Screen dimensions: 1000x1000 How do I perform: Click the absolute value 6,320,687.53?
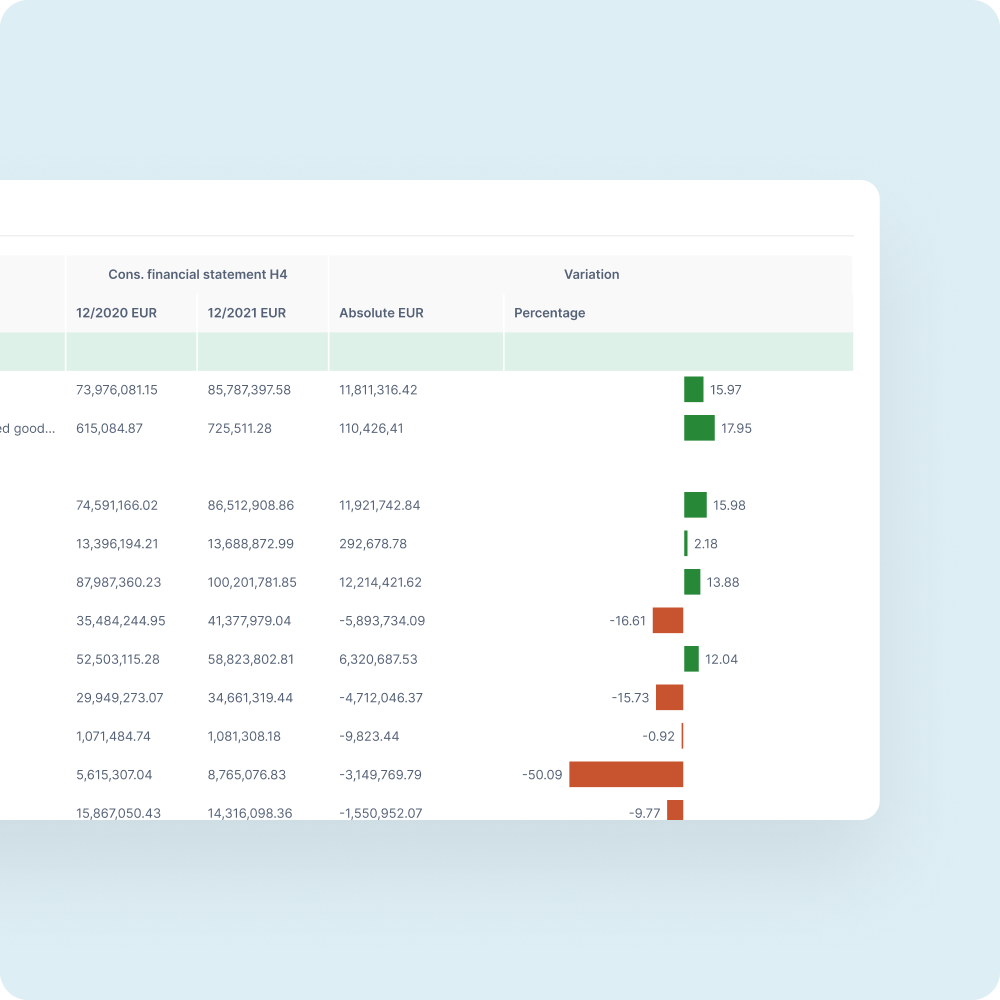click(x=378, y=660)
